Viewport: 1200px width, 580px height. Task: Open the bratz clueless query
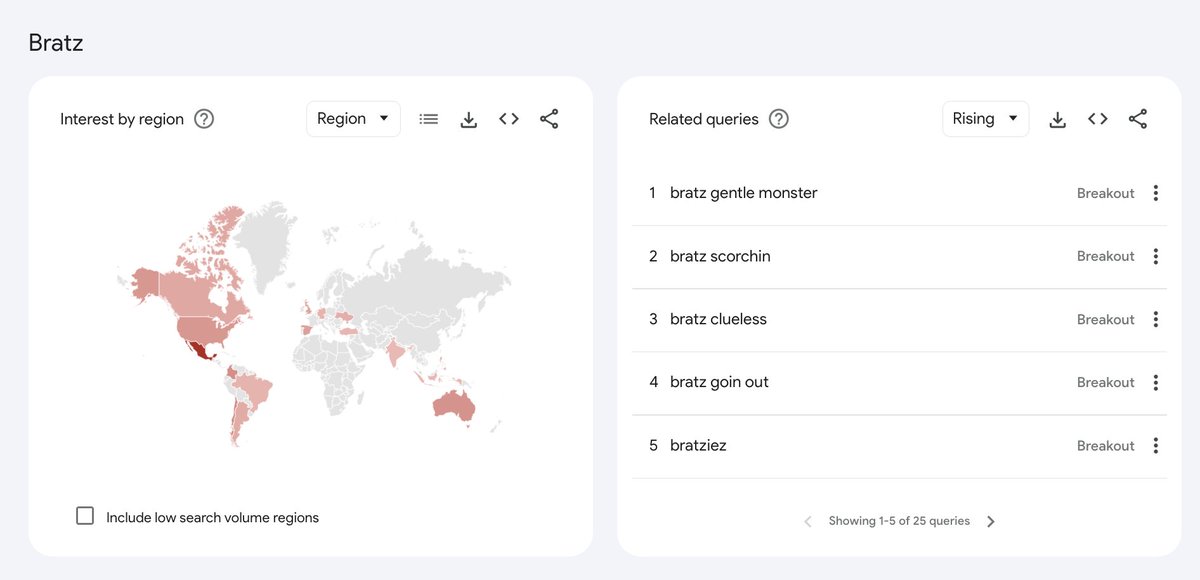pyautogui.click(x=718, y=319)
